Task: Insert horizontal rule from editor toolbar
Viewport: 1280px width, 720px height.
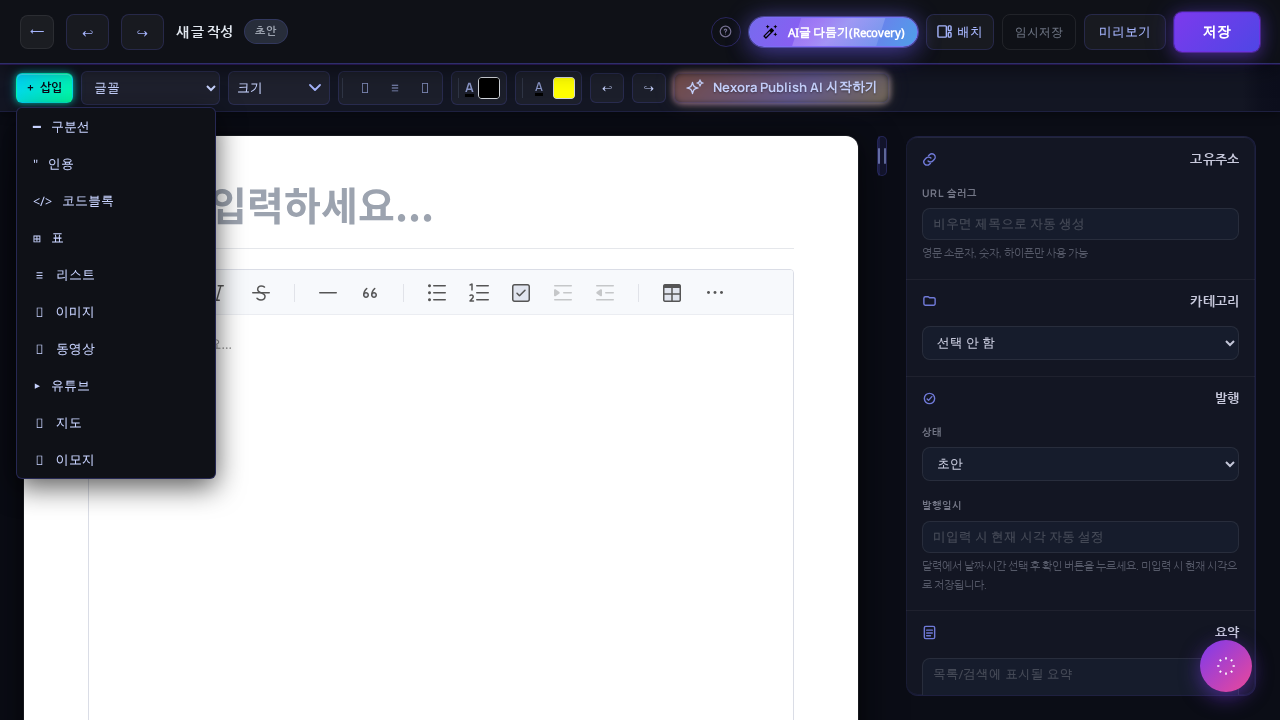Action: 328,293
